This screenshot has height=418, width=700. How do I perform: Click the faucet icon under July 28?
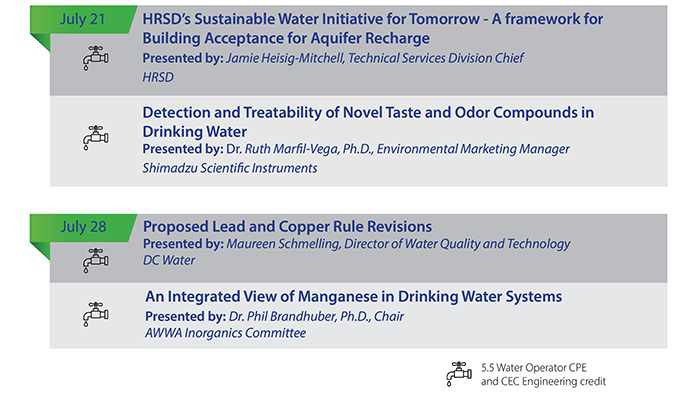pos(94,260)
